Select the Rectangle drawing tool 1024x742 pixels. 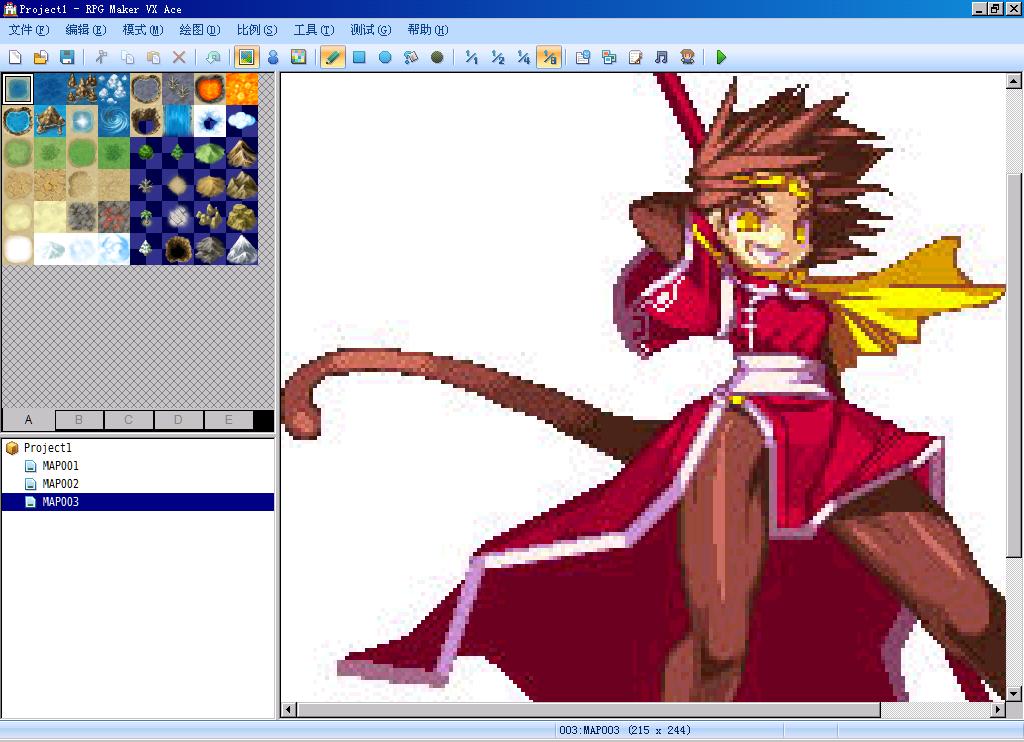359,57
